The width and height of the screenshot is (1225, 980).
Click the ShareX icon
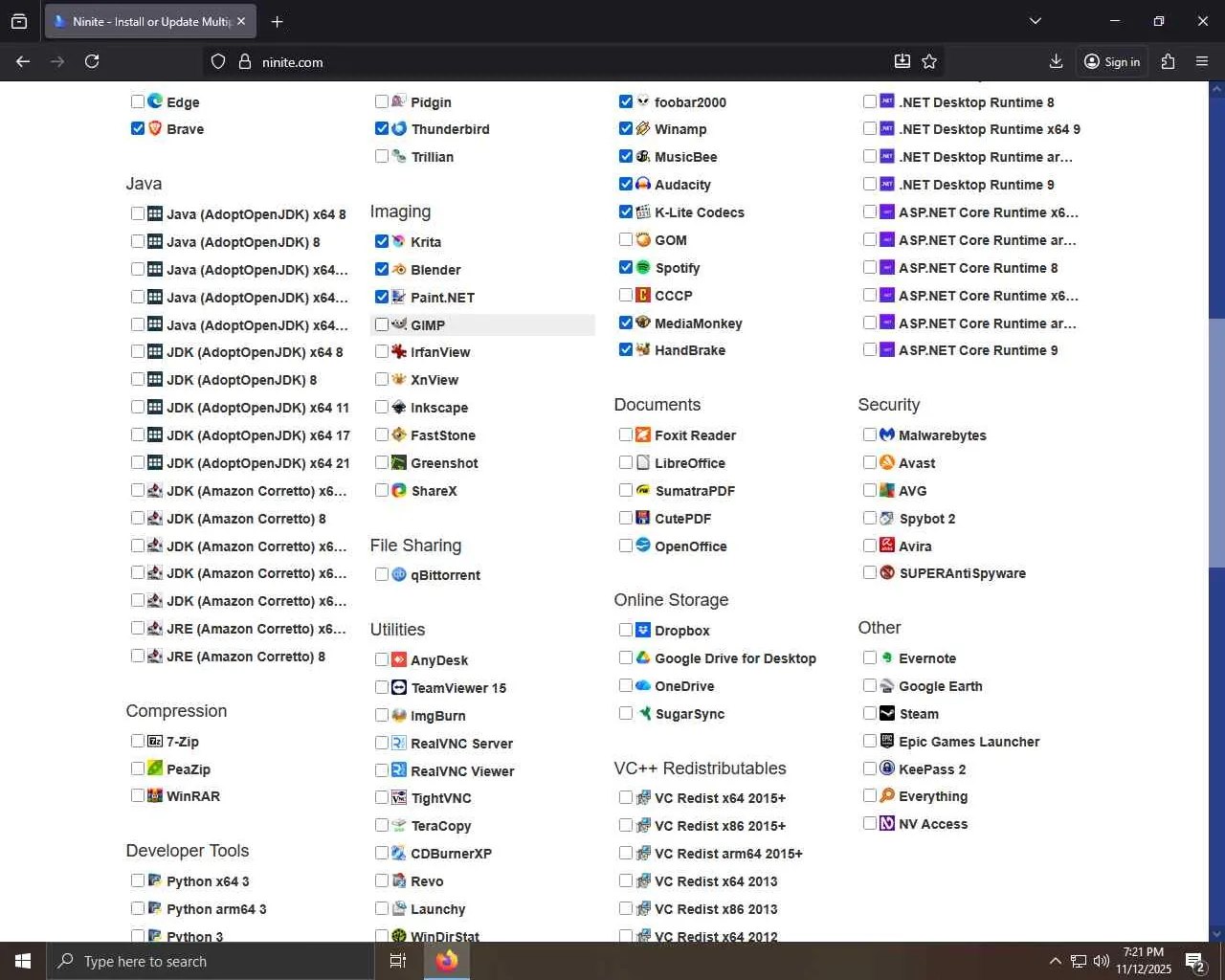coord(399,490)
